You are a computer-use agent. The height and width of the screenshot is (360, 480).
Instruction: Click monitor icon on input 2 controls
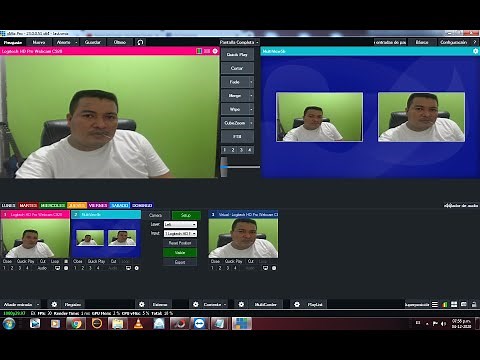[128, 268]
